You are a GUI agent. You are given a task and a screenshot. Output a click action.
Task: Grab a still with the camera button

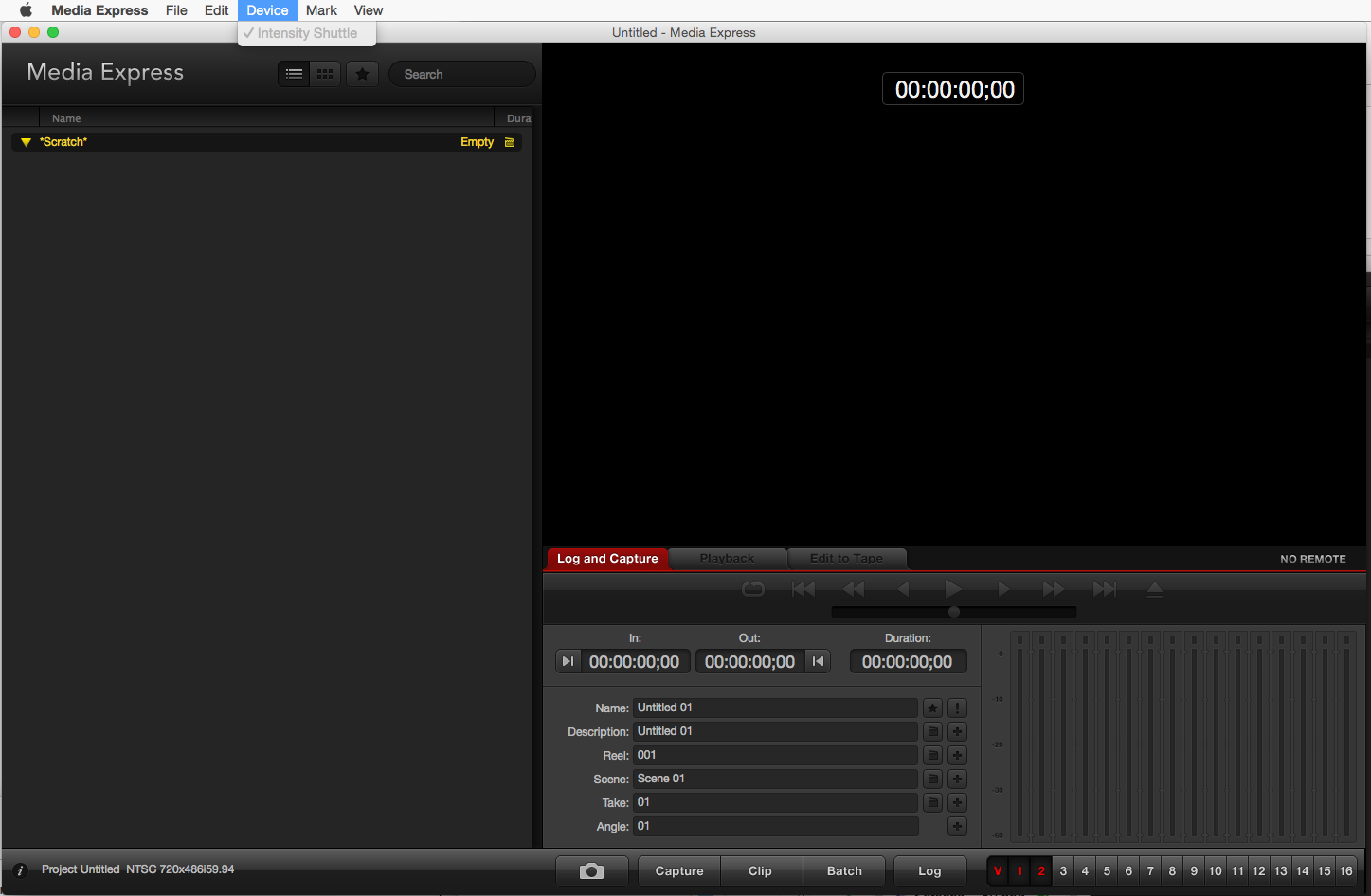tap(591, 871)
